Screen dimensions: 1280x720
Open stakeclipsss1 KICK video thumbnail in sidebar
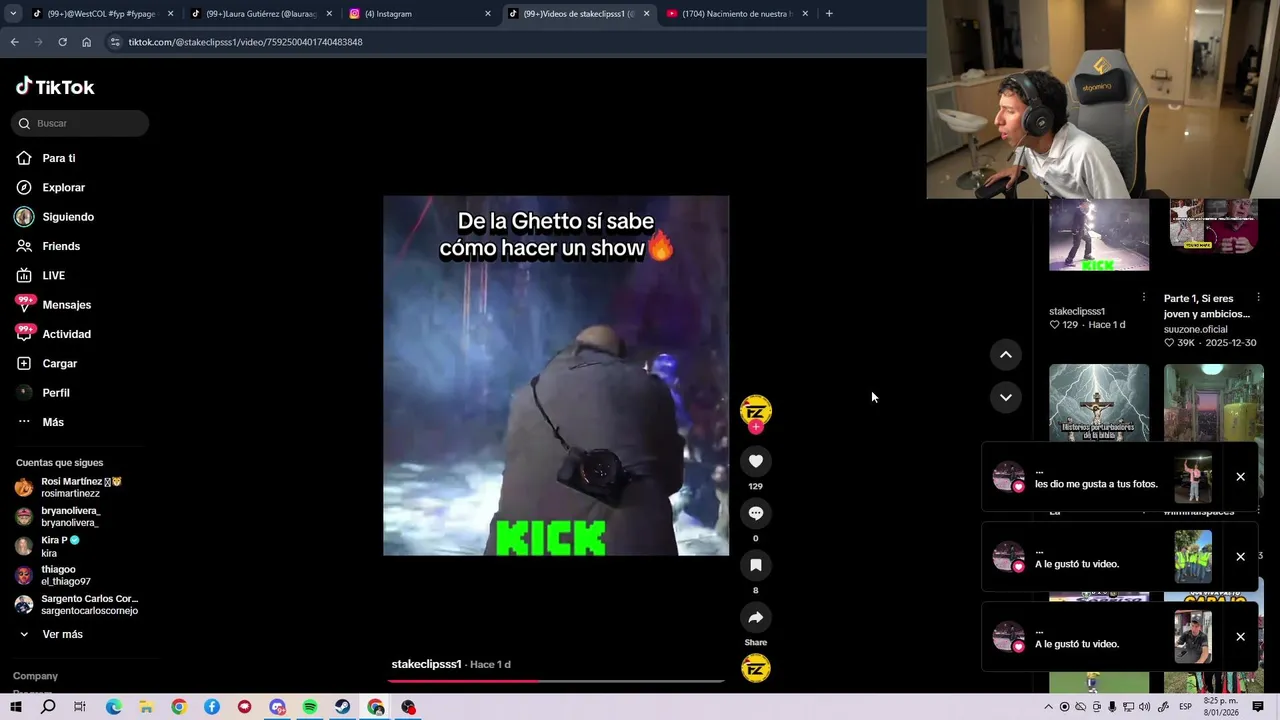[1099, 235]
